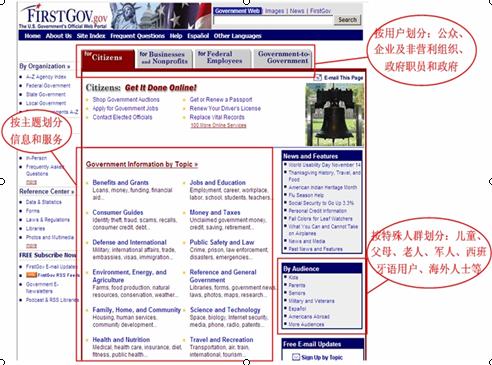Select the for Federal Employees tab

point(223,58)
